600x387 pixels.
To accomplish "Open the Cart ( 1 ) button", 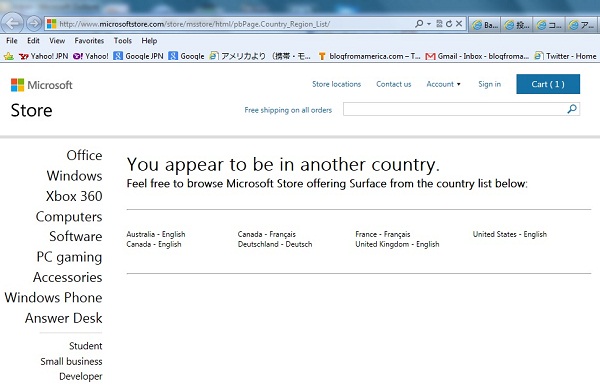I will click(548, 84).
